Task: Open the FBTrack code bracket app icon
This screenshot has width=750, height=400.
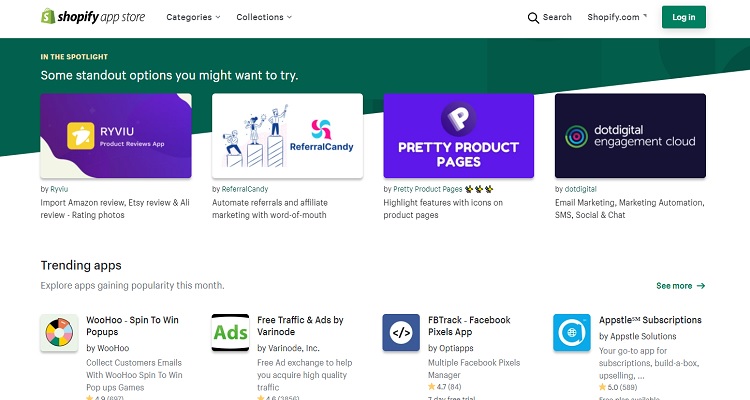Action: [401, 333]
